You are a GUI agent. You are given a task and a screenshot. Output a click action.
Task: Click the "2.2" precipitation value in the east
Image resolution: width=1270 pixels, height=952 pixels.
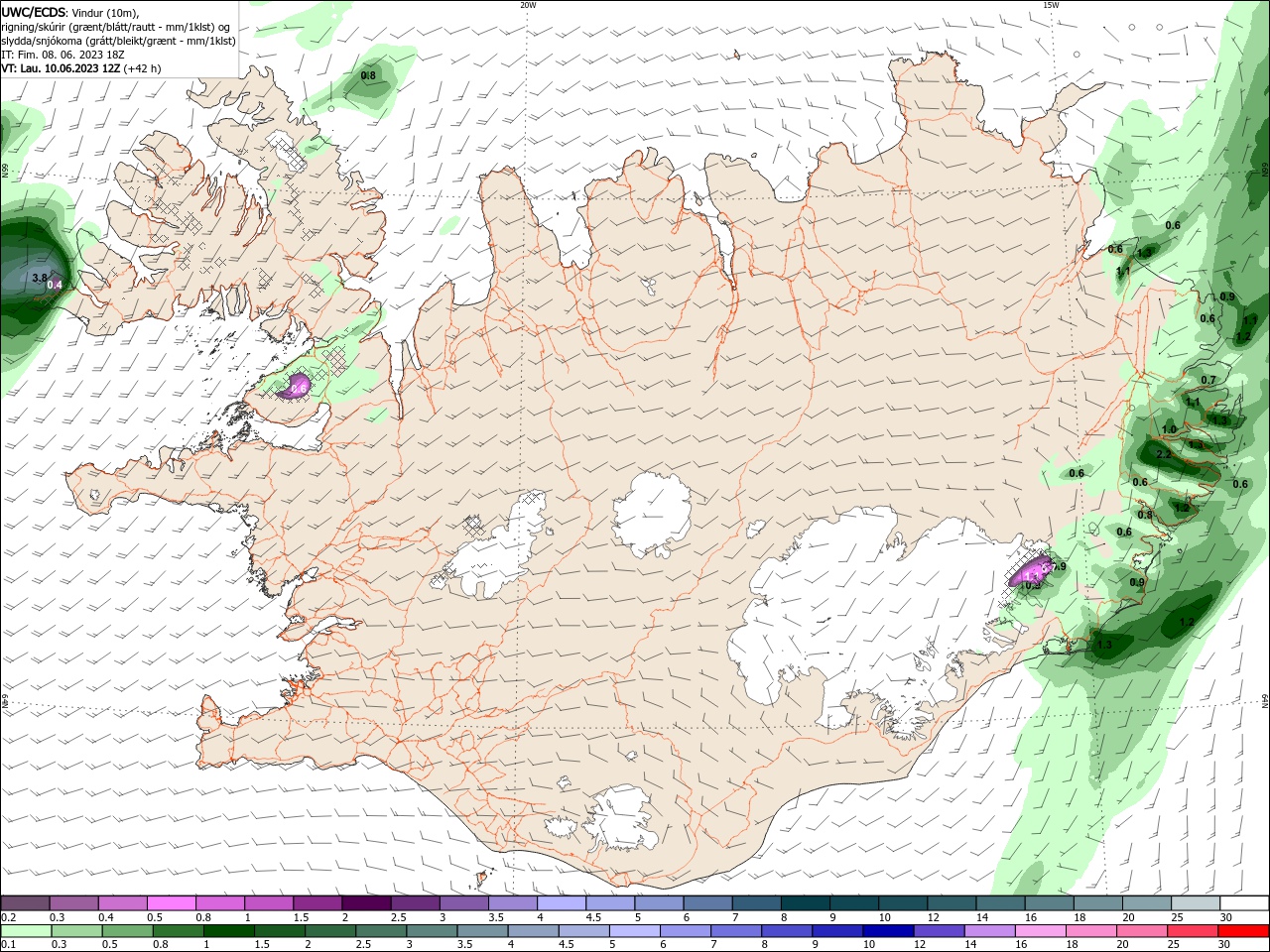(1165, 454)
